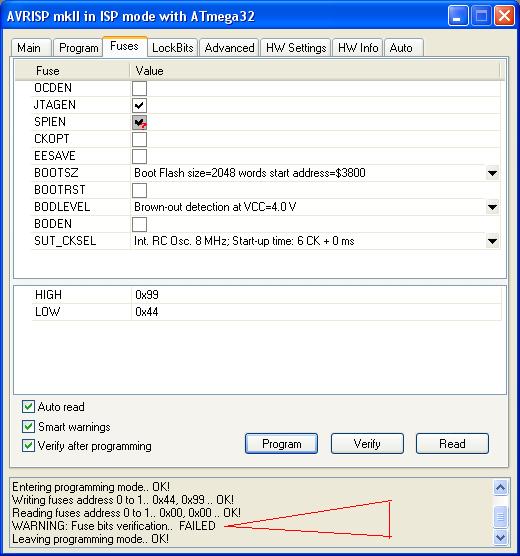Select the Fuses tab
The height and width of the screenshot is (556, 520).
[125, 46]
